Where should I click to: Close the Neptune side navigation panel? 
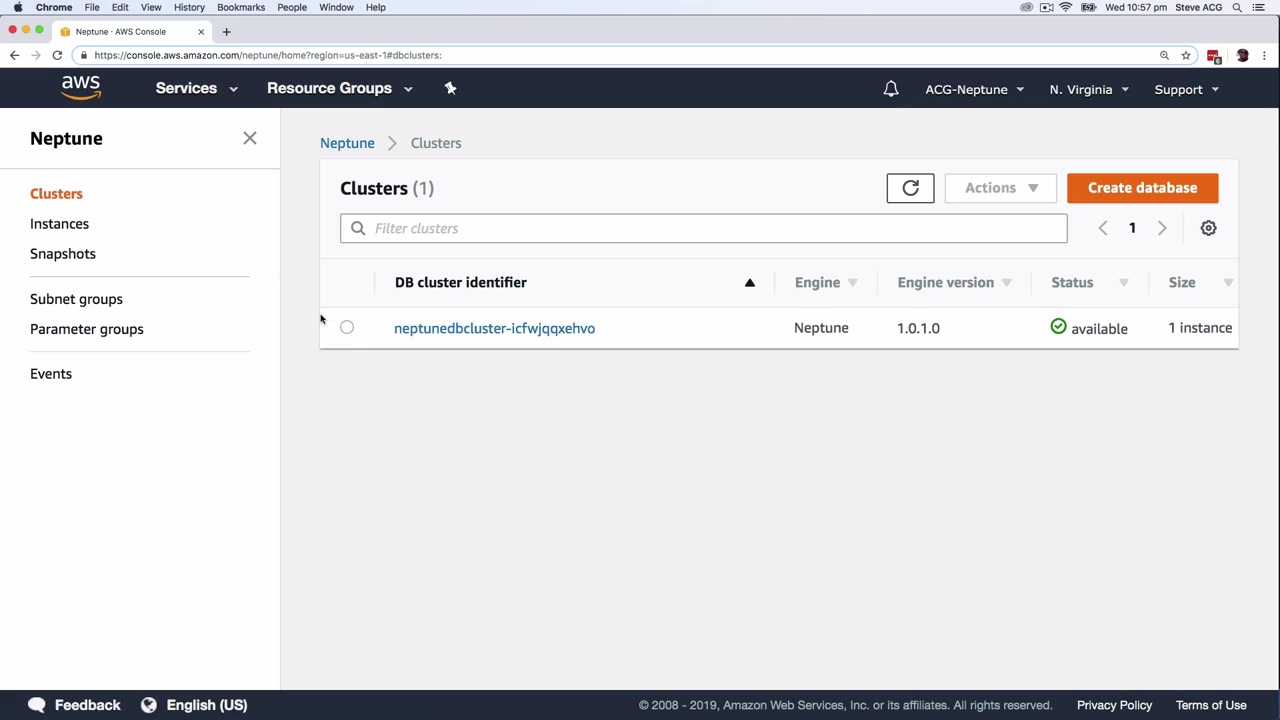(x=250, y=138)
